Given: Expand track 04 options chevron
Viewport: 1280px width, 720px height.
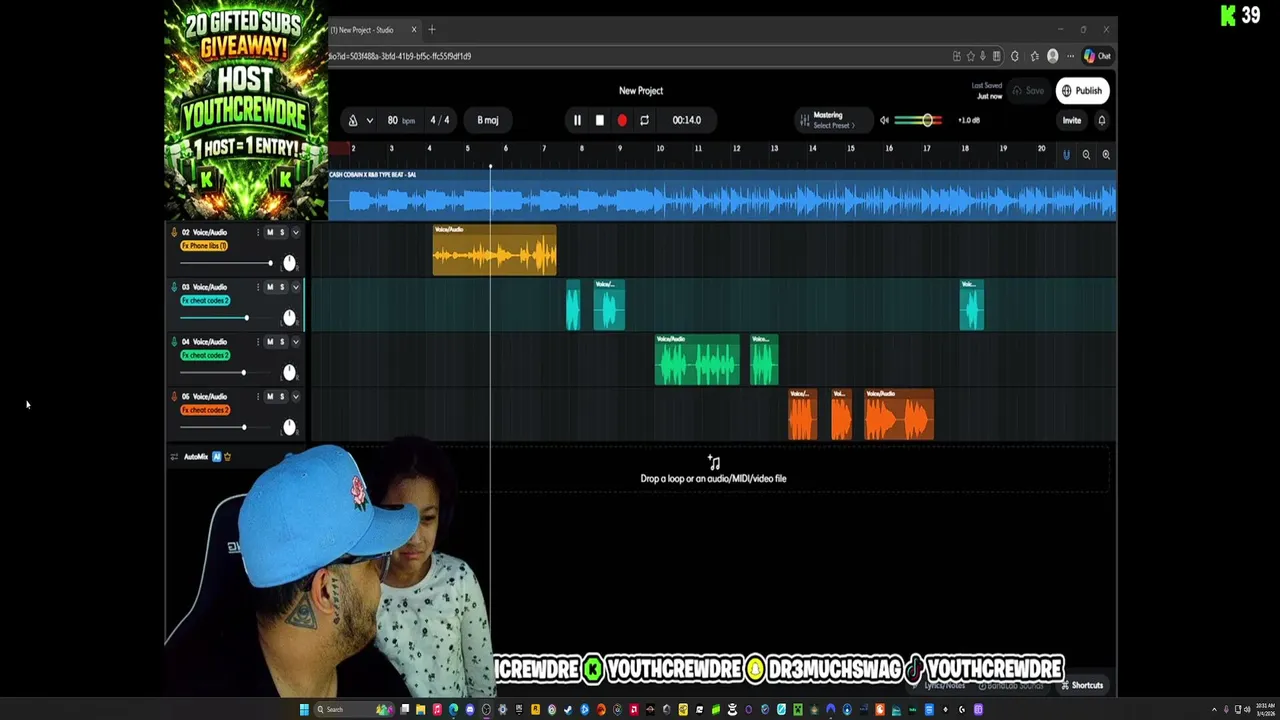Looking at the screenshot, I should (295, 342).
